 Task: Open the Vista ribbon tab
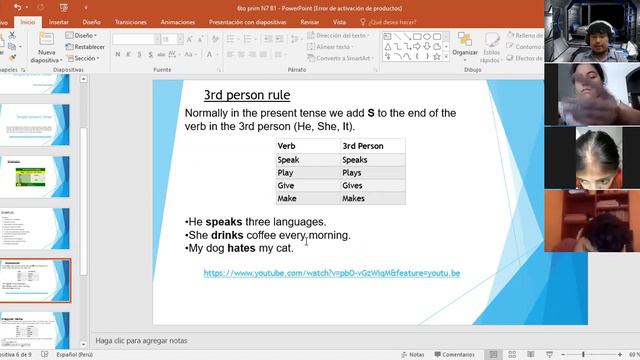(x=339, y=22)
